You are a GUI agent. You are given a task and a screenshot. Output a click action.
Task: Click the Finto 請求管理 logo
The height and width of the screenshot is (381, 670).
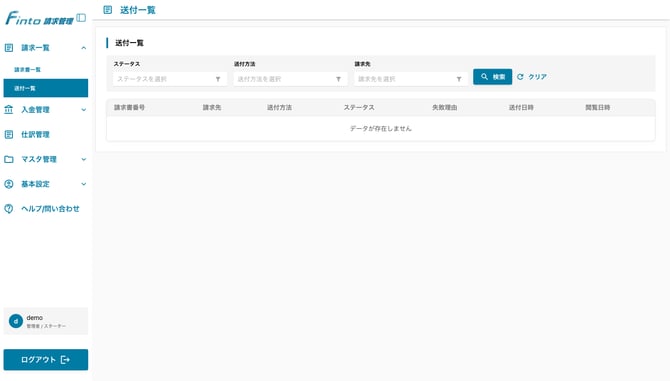pyautogui.click(x=39, y=18)
